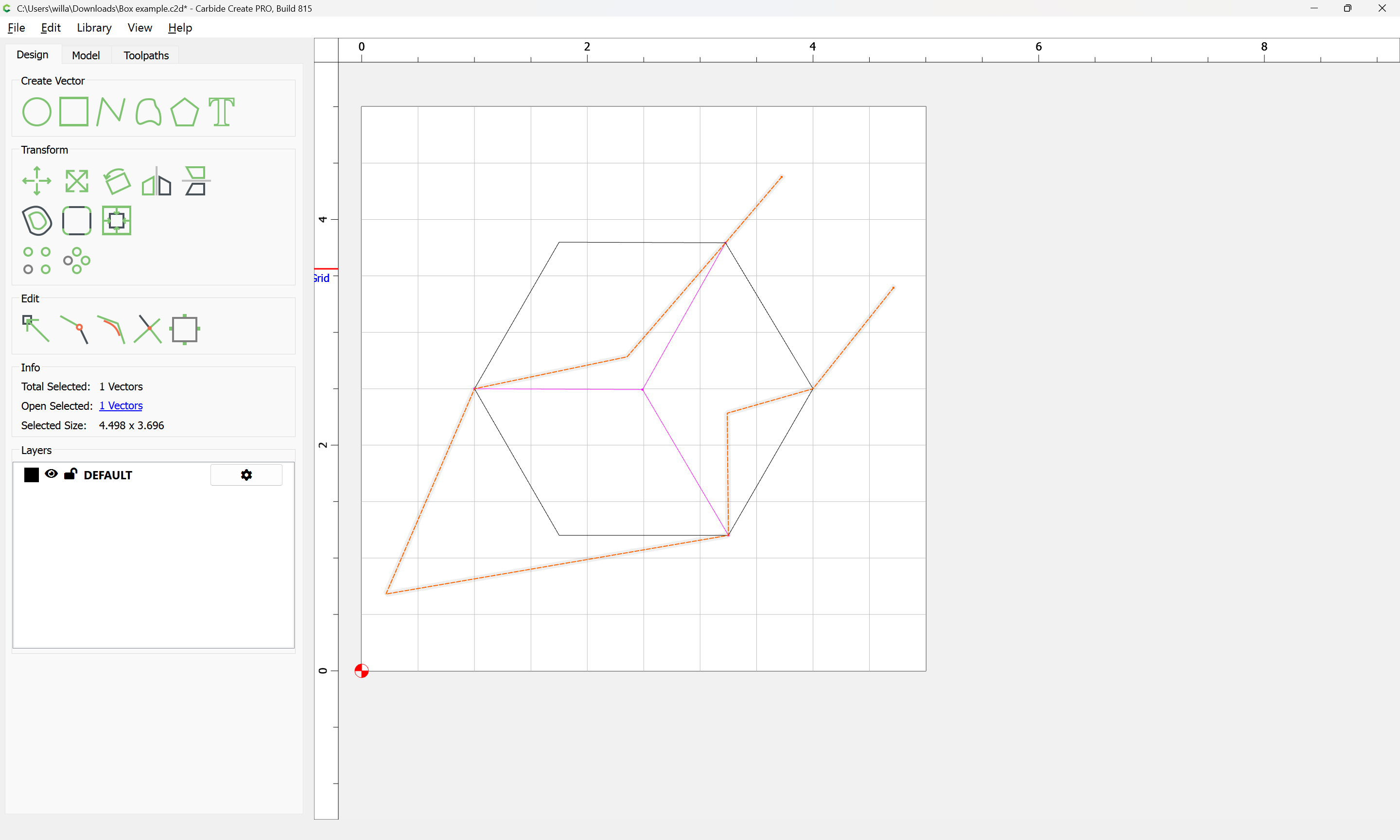Select the Rectangle vector tool
Screen dimensions: 1400x840
click(x=73, y=111)
